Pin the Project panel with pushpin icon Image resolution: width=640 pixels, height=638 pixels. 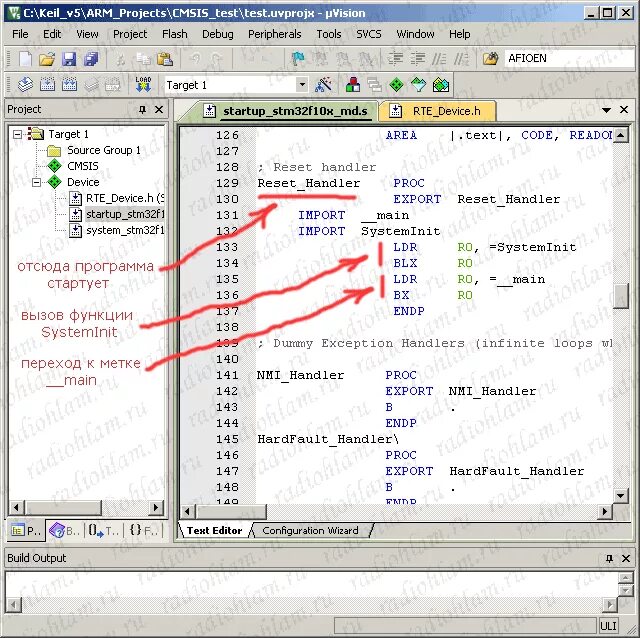[x=142, y=109]
